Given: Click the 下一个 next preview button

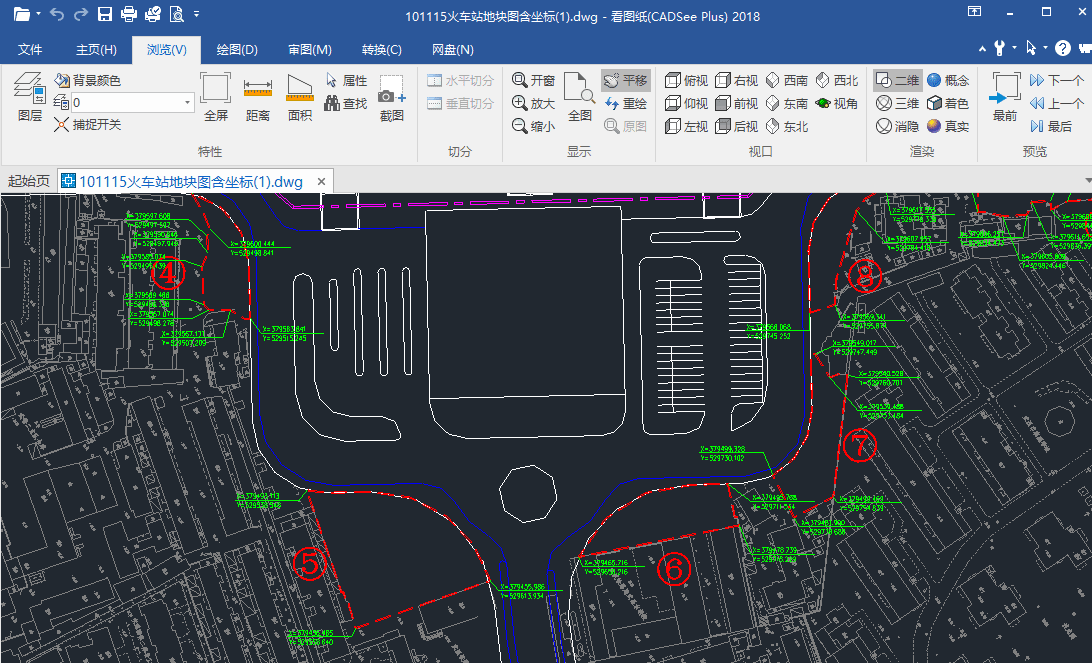Looking at the screenshot, I should (1057, 80).
